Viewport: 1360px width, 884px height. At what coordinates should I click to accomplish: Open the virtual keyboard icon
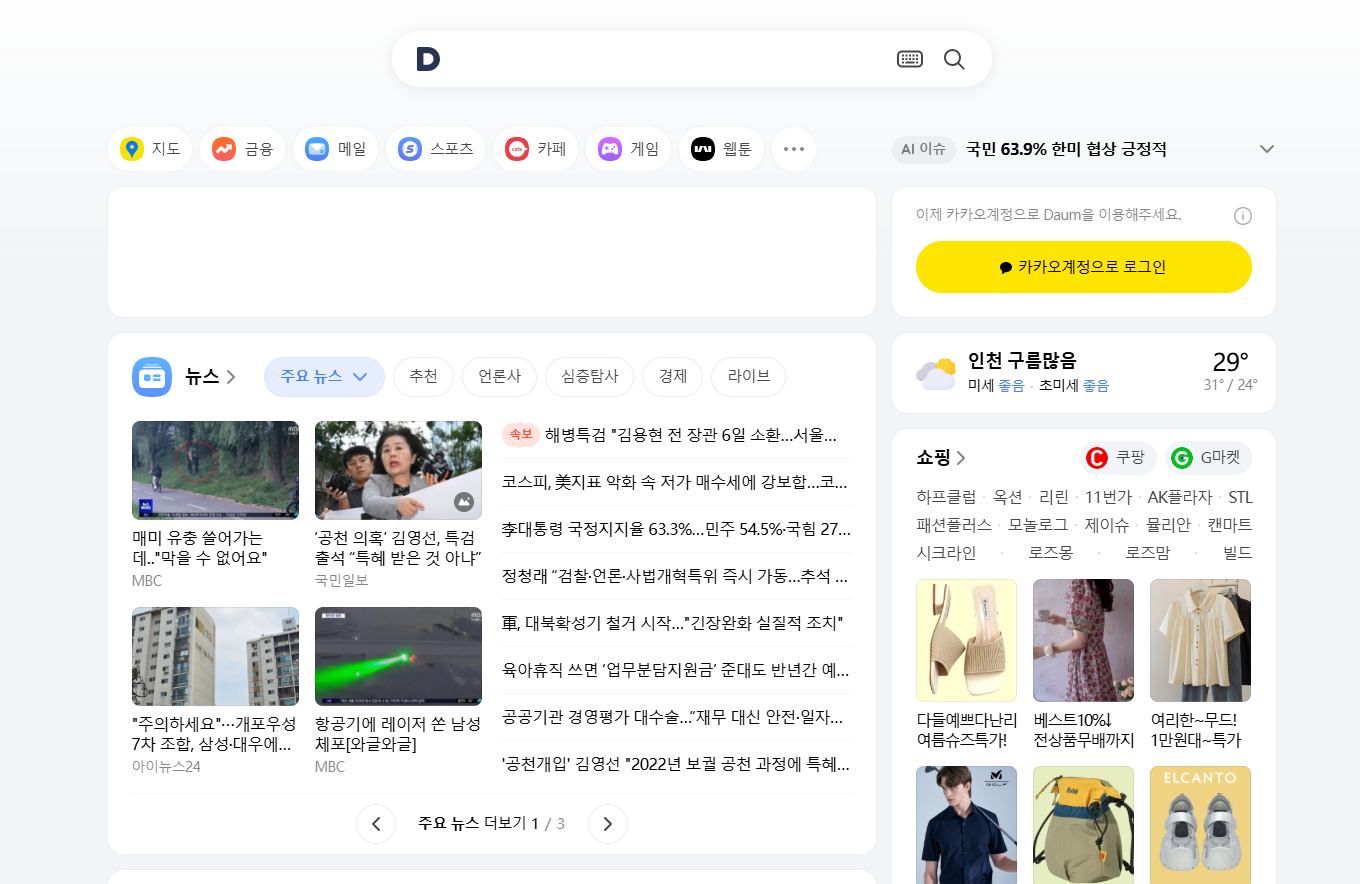coord(909,59)
